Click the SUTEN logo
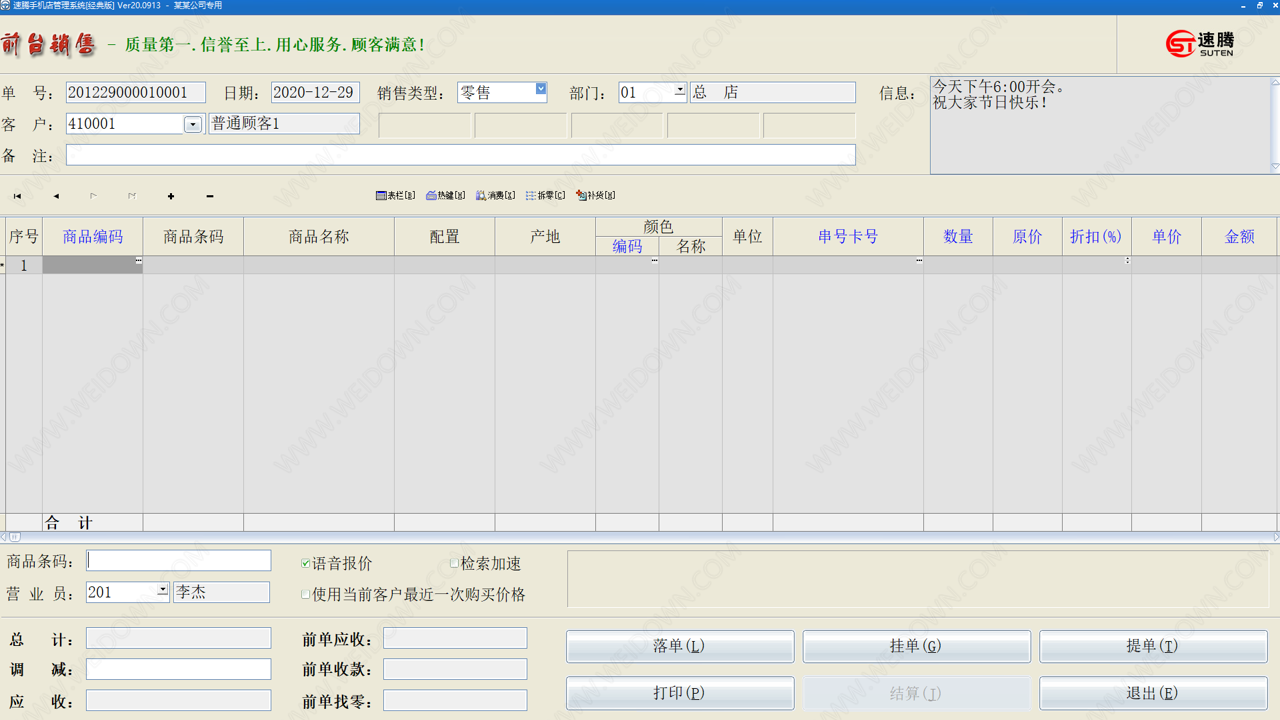Screen dimensions: 1280x720 click(x=1199, y=43)
